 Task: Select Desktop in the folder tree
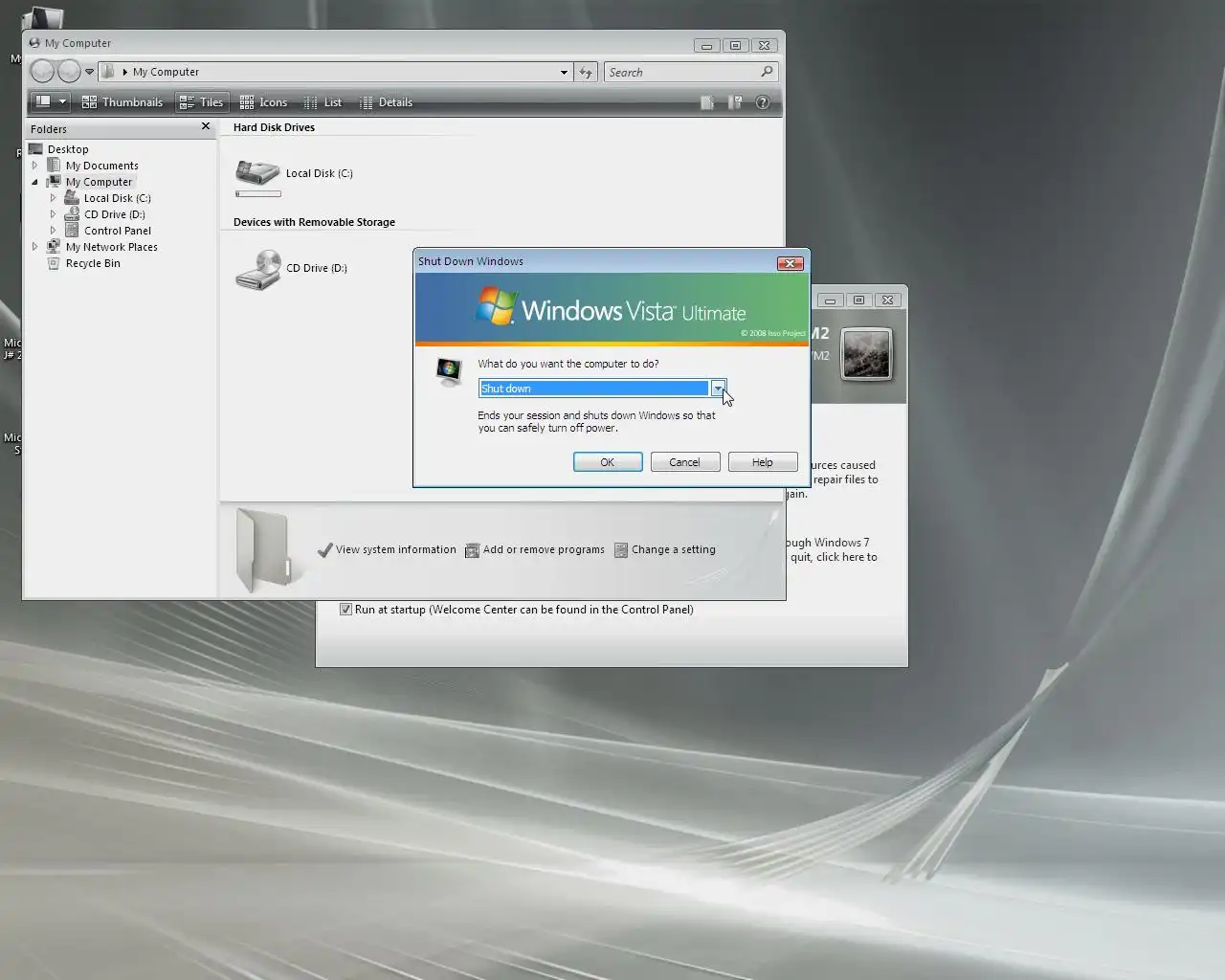pyautogui.click(x=68, y=149)
